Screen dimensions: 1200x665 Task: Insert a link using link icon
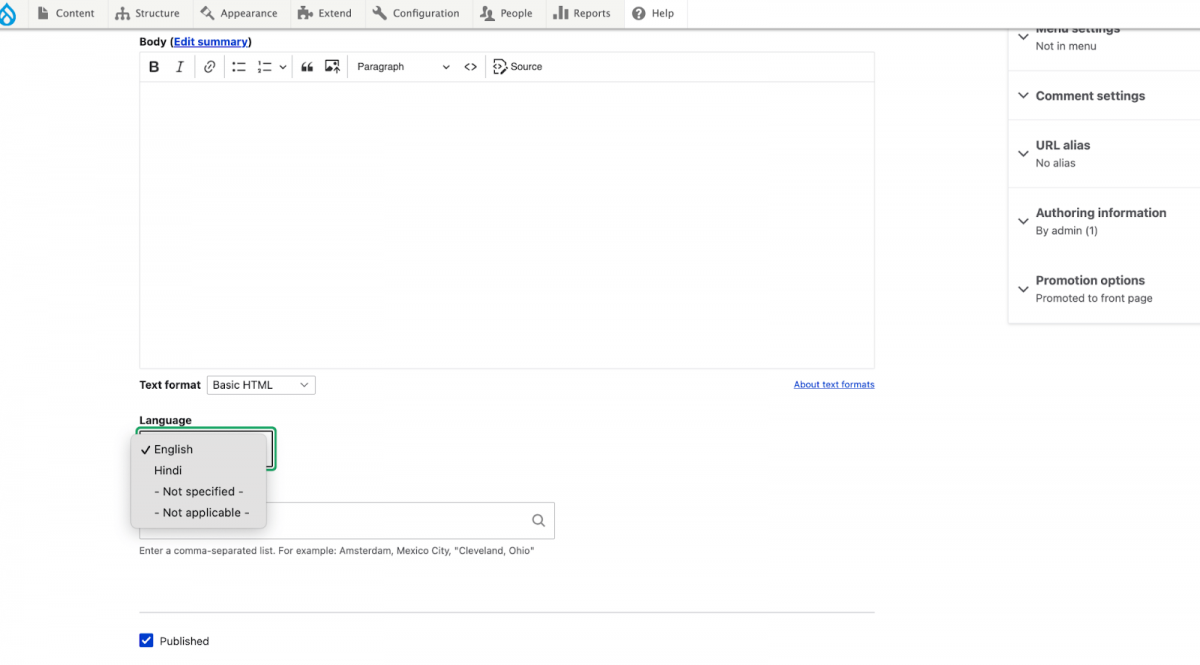(x=209, y=67)
